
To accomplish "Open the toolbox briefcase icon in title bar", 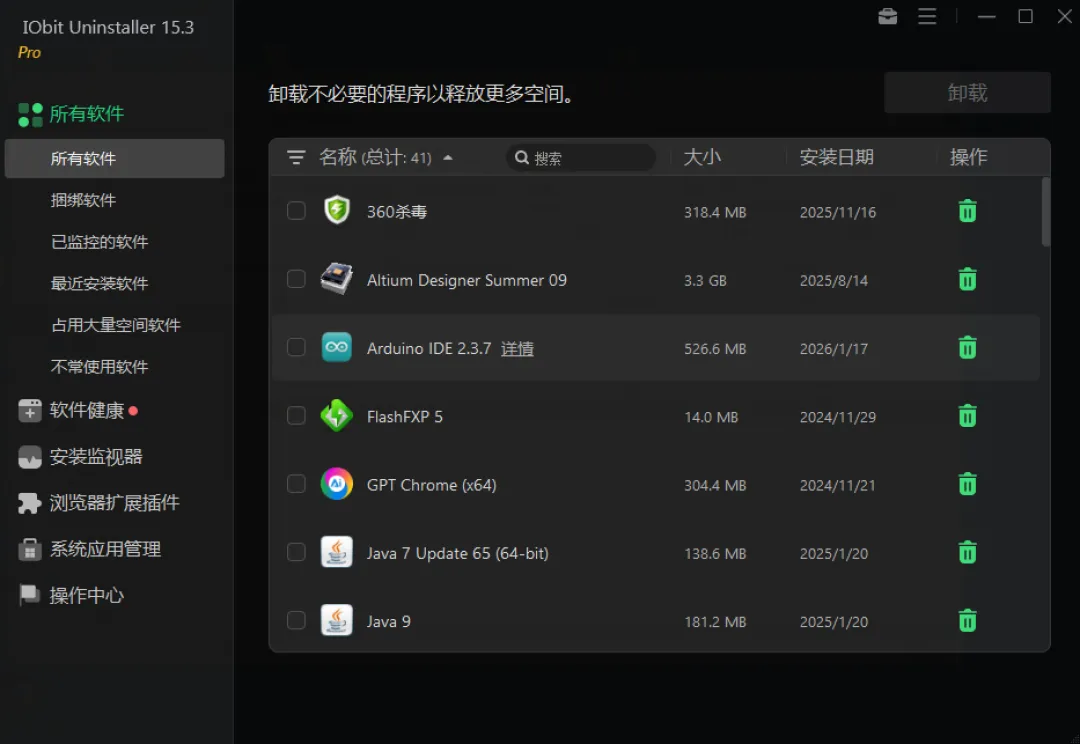I will pos(887,16).
